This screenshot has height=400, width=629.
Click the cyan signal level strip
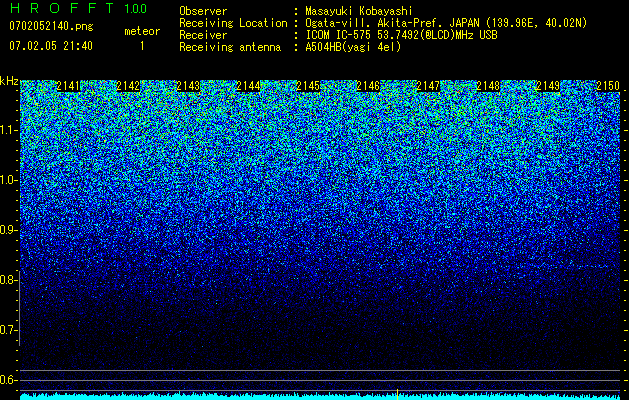click(x=320, y=396)
